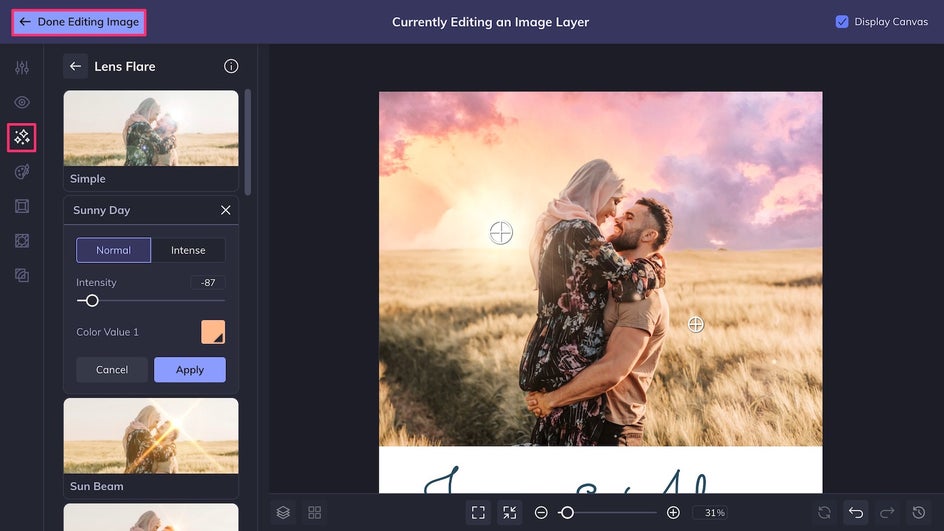Open the layers panel icon
The height and width of the screenshot is (531, 944).
283,512
